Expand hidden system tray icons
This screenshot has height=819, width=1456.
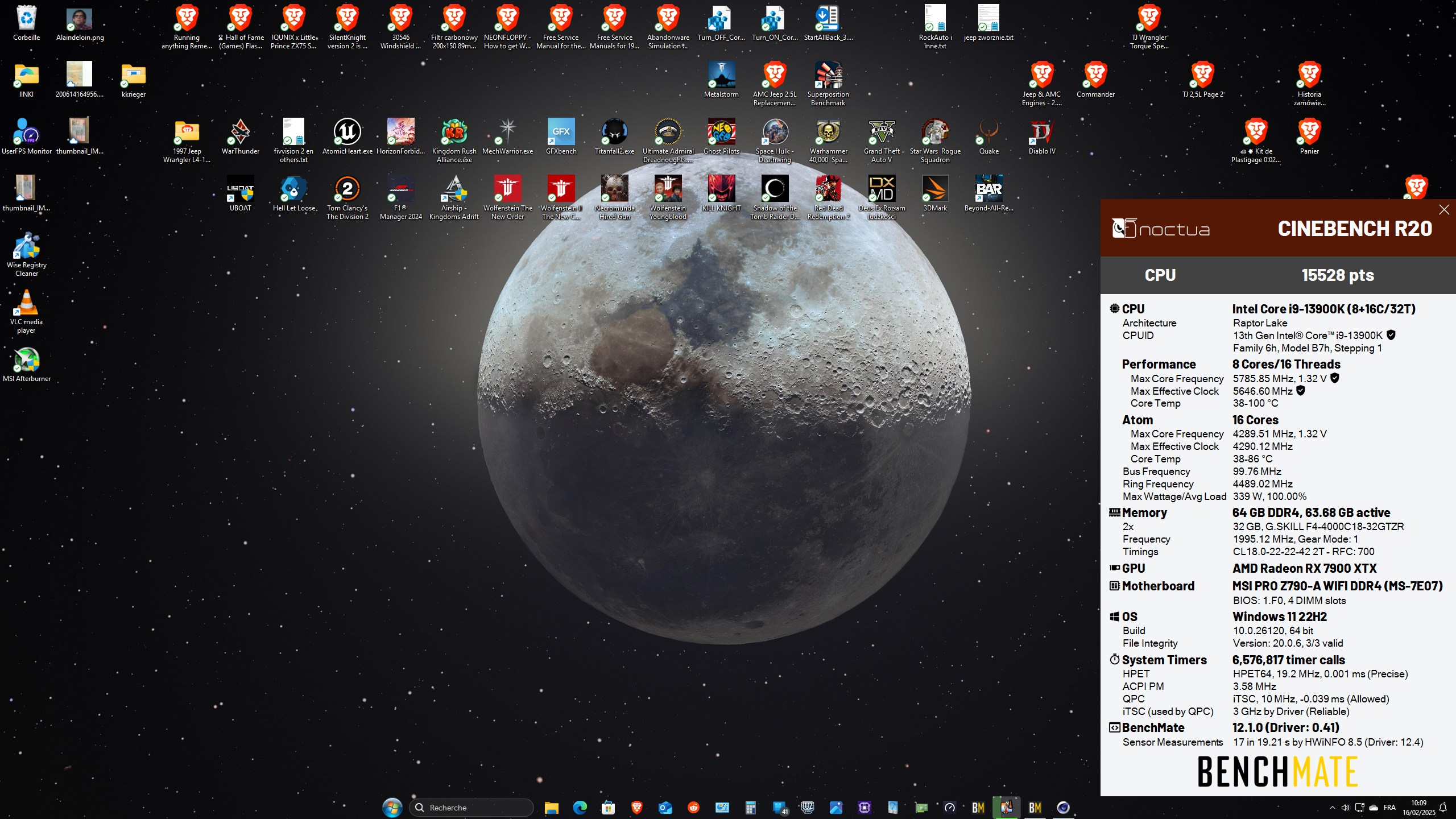coord(1332,808)
